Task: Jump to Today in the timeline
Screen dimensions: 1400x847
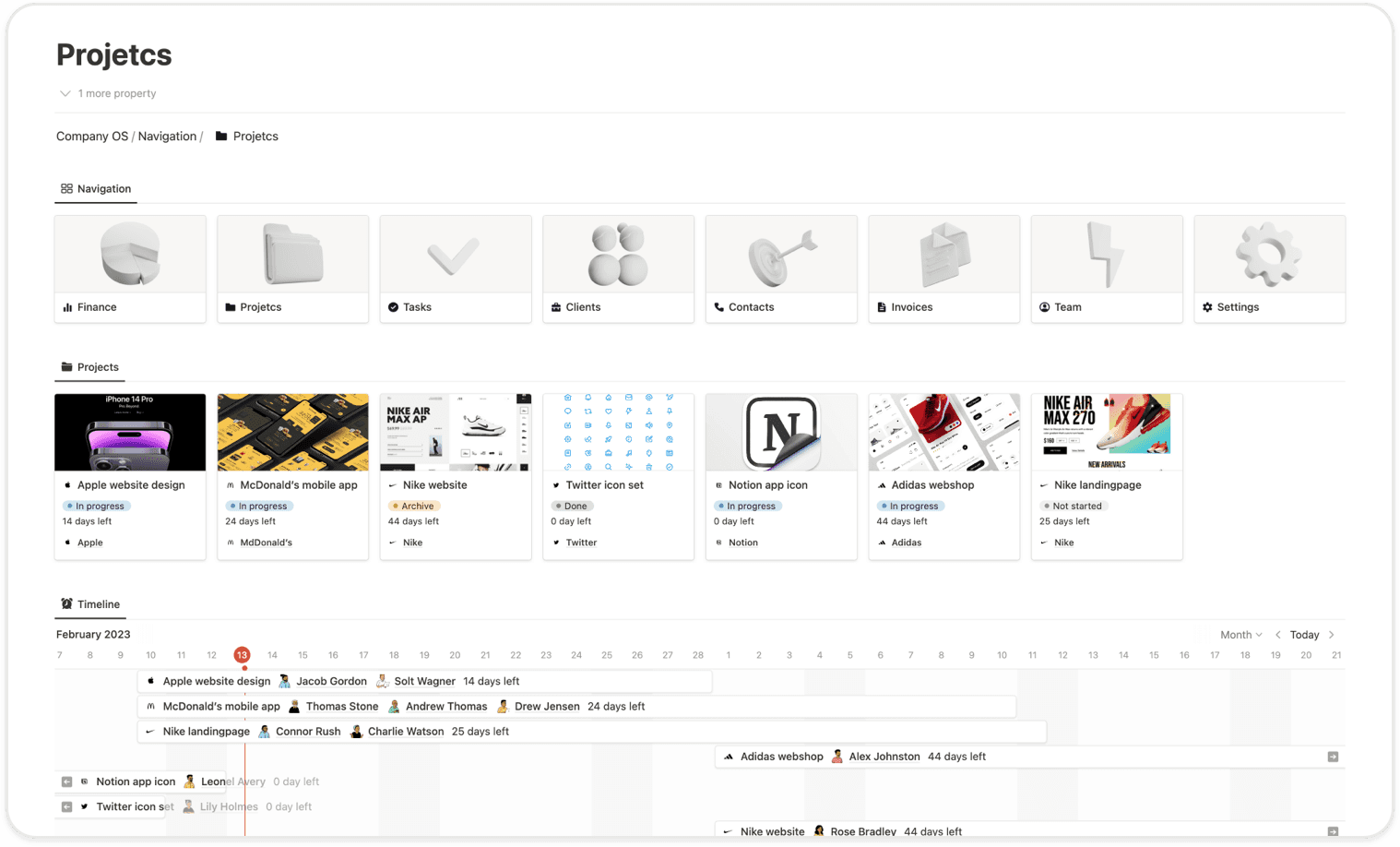Action: (1304, 635)
